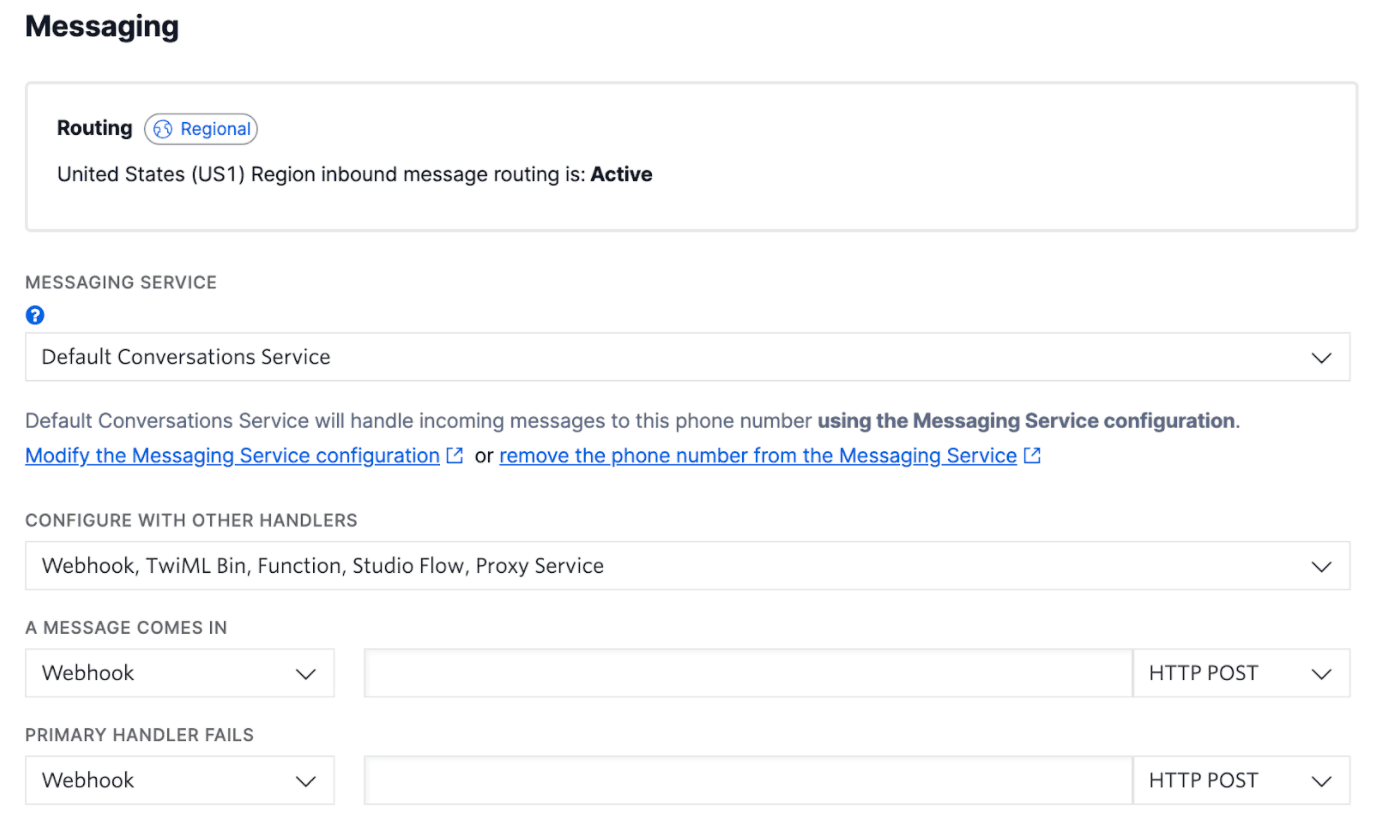Click the external link icon after "Modify the Messaging Service configuration"

[456, 455]
